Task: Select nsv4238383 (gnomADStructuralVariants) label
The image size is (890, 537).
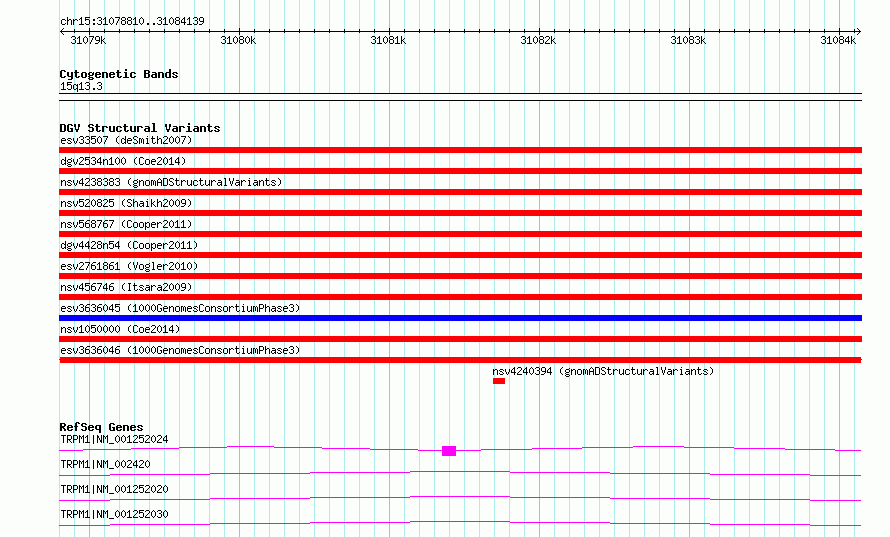Action: coord(171,182)
